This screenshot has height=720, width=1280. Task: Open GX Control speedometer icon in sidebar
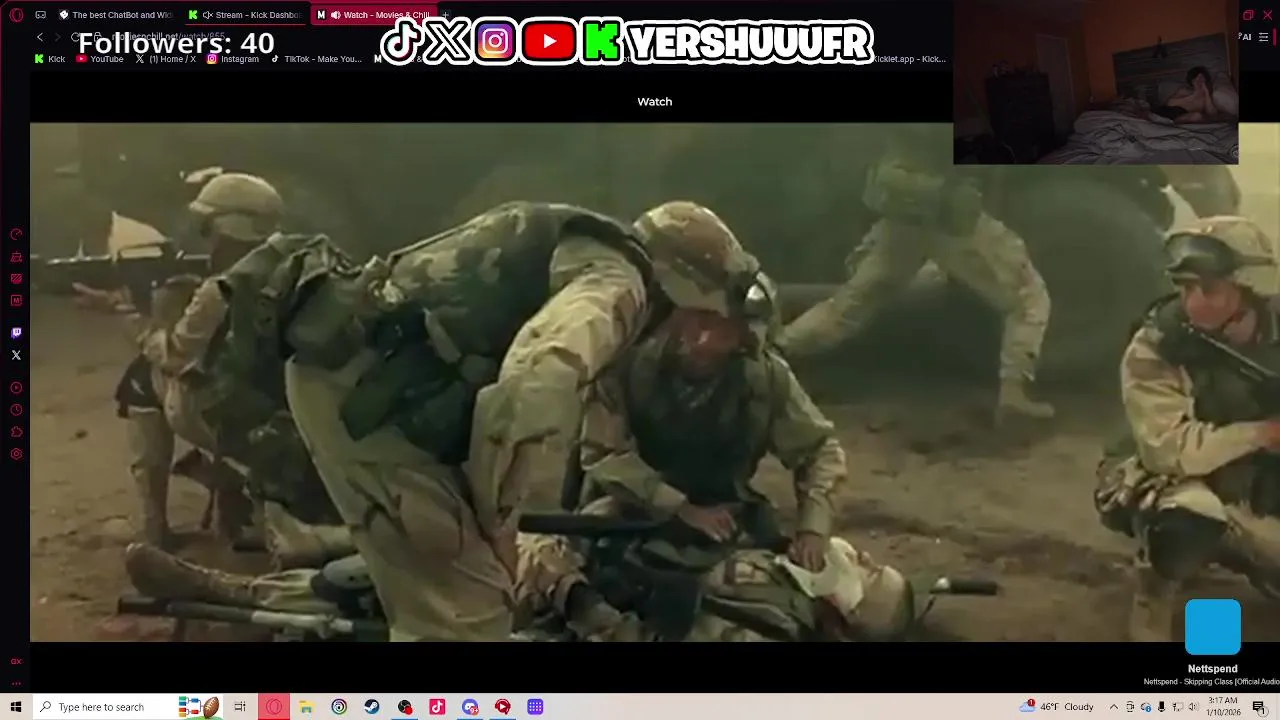[16, 234]
